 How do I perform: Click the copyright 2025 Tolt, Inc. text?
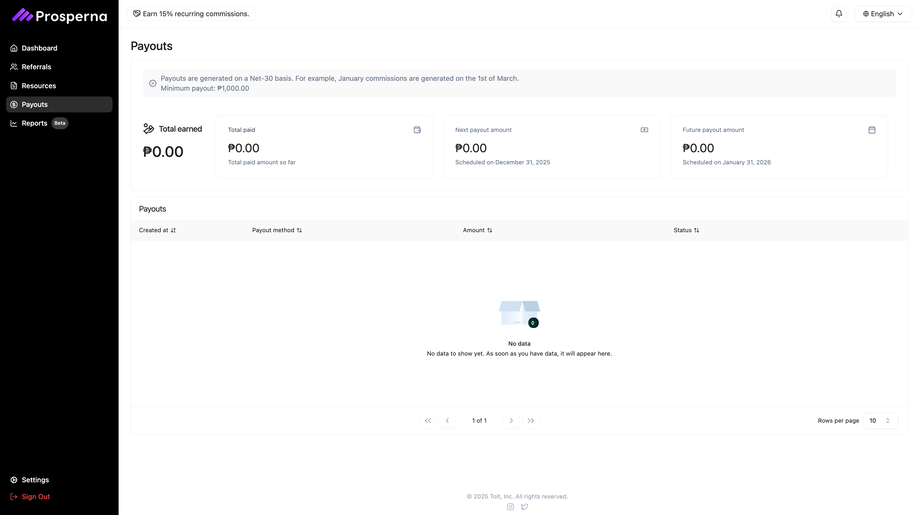517,496
